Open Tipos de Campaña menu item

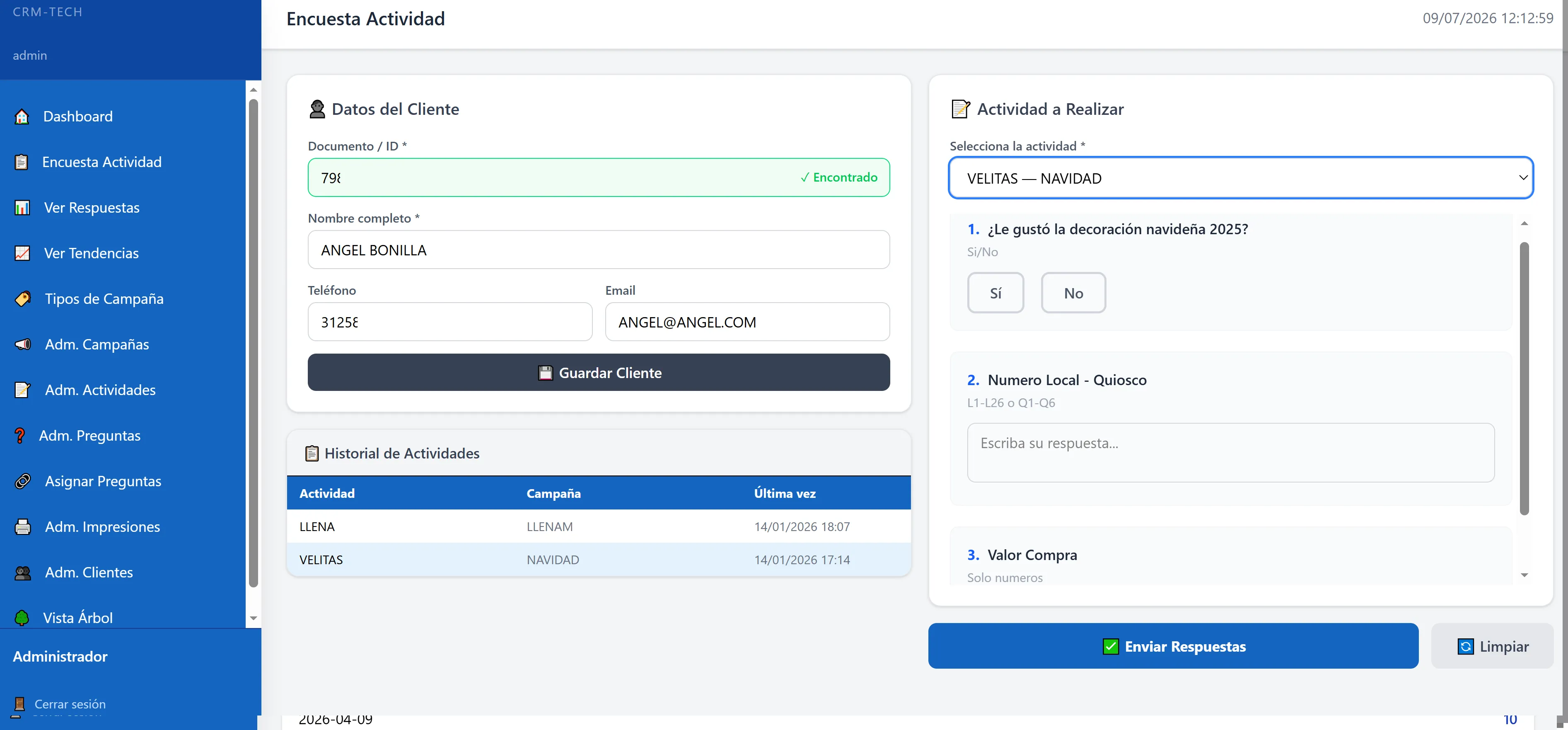[104, 299]
